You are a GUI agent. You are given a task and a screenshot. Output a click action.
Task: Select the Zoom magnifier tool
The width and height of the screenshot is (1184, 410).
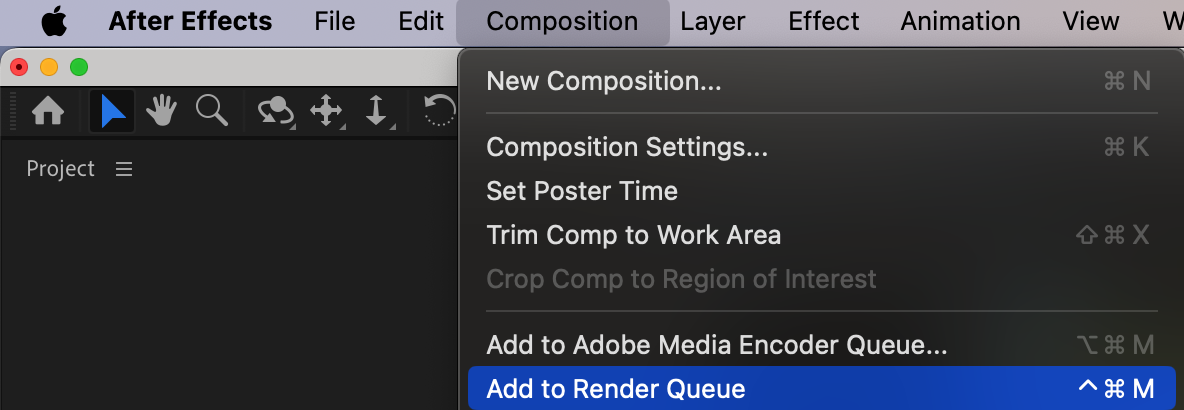[x=211, y=111]
